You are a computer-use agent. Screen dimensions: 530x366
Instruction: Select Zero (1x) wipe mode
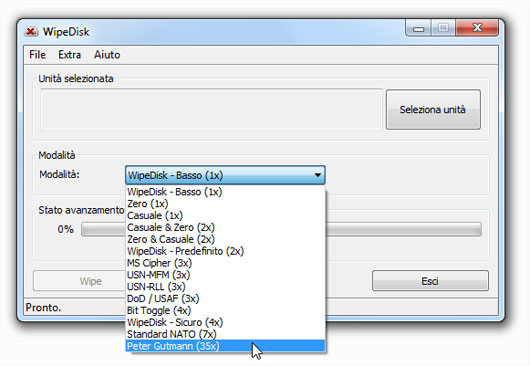point(225,203)
